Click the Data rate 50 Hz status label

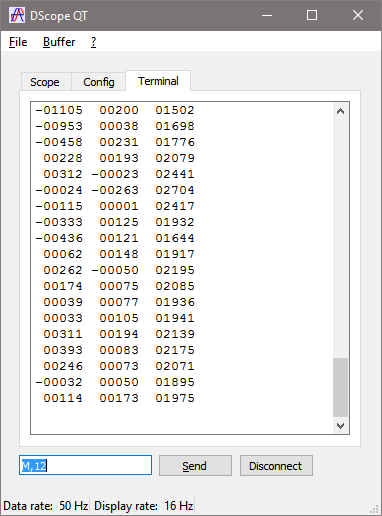(x=46, y=506)
